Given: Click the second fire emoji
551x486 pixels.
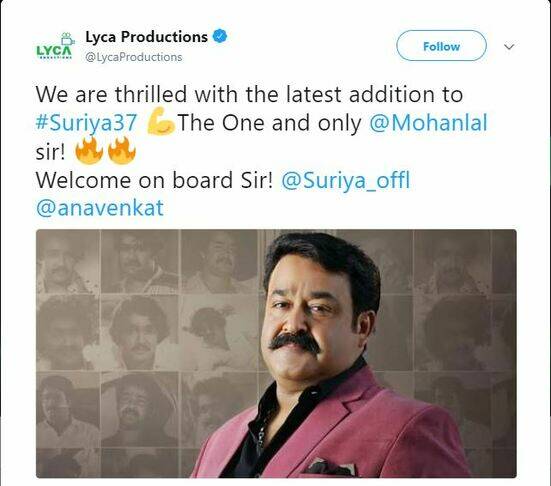Looking at the screenshot, I should click(x=122, y=150).
